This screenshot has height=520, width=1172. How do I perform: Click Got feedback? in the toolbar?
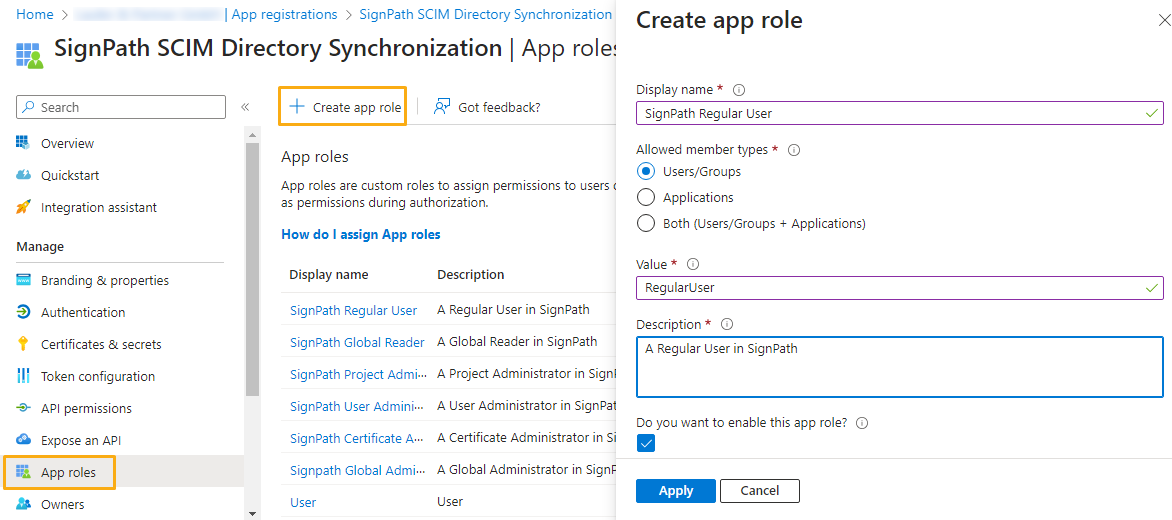[x=487, y=107]
